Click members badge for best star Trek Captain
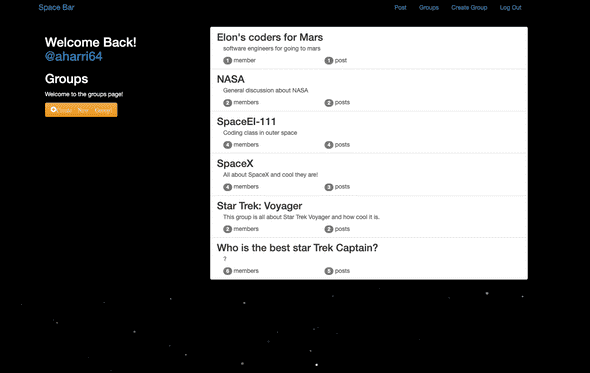 (227, 271)
